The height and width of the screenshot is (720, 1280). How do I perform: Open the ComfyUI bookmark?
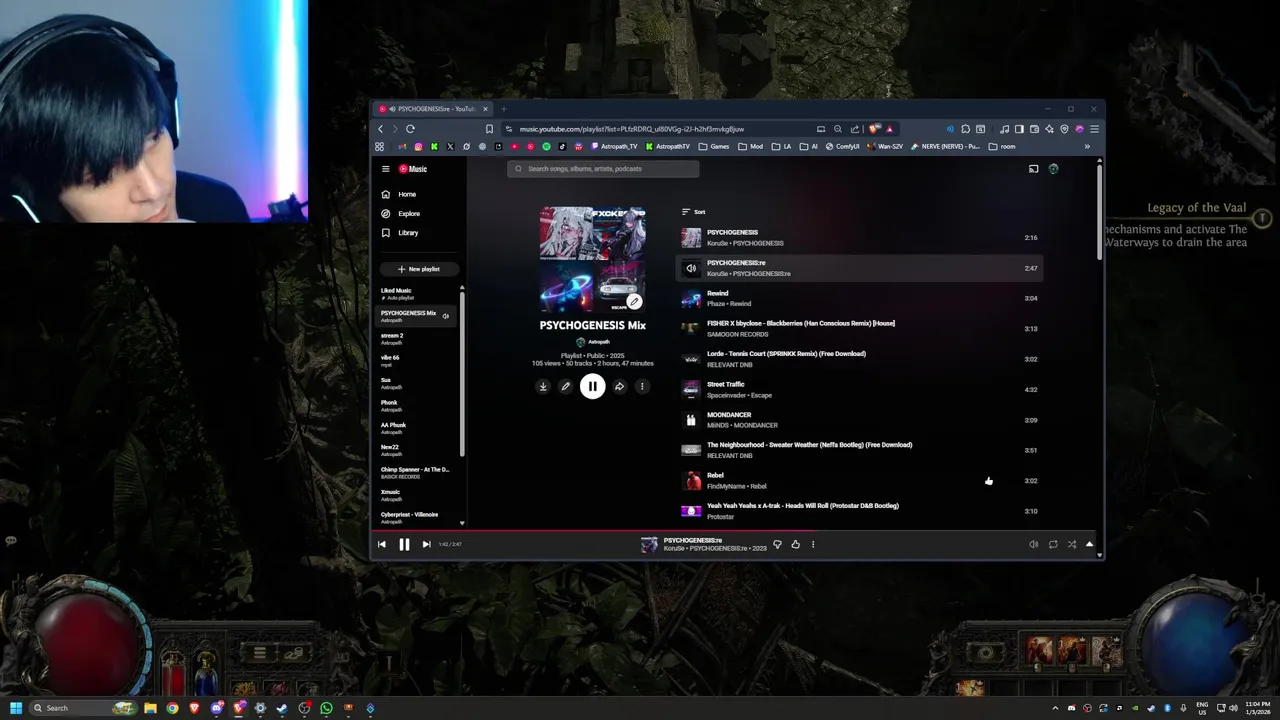point(842,147)
